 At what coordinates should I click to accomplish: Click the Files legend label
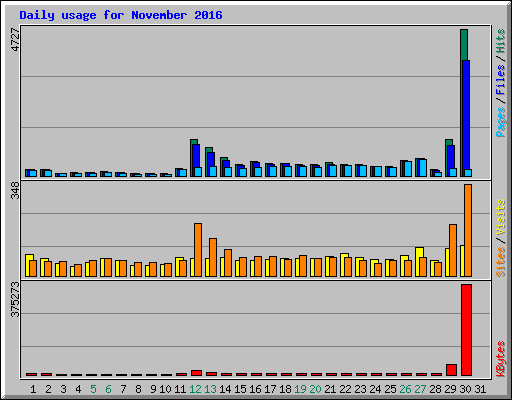[500, 80]
